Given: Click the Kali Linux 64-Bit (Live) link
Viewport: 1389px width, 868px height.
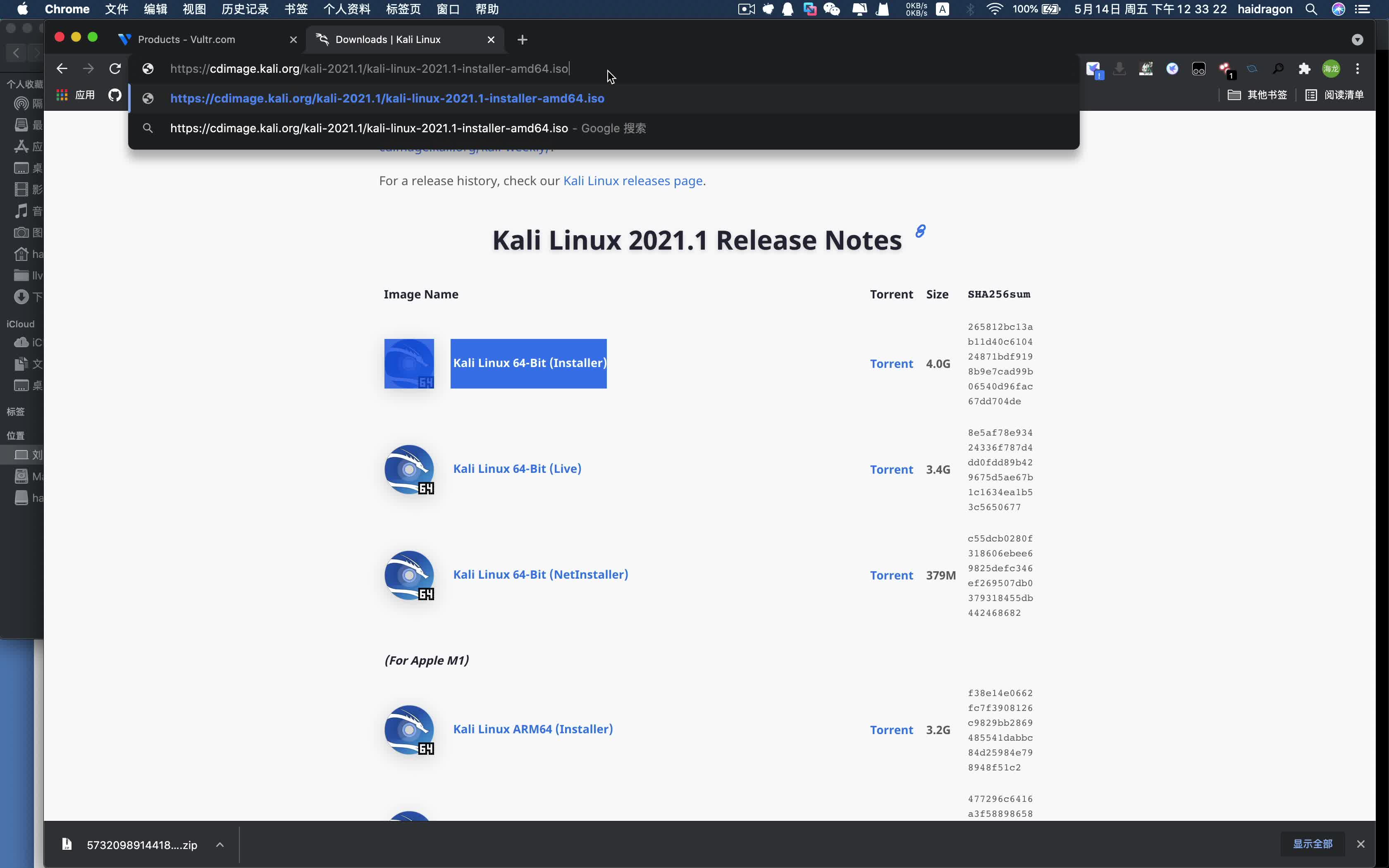Looking at the screenshot, I should tap(517, 469).
